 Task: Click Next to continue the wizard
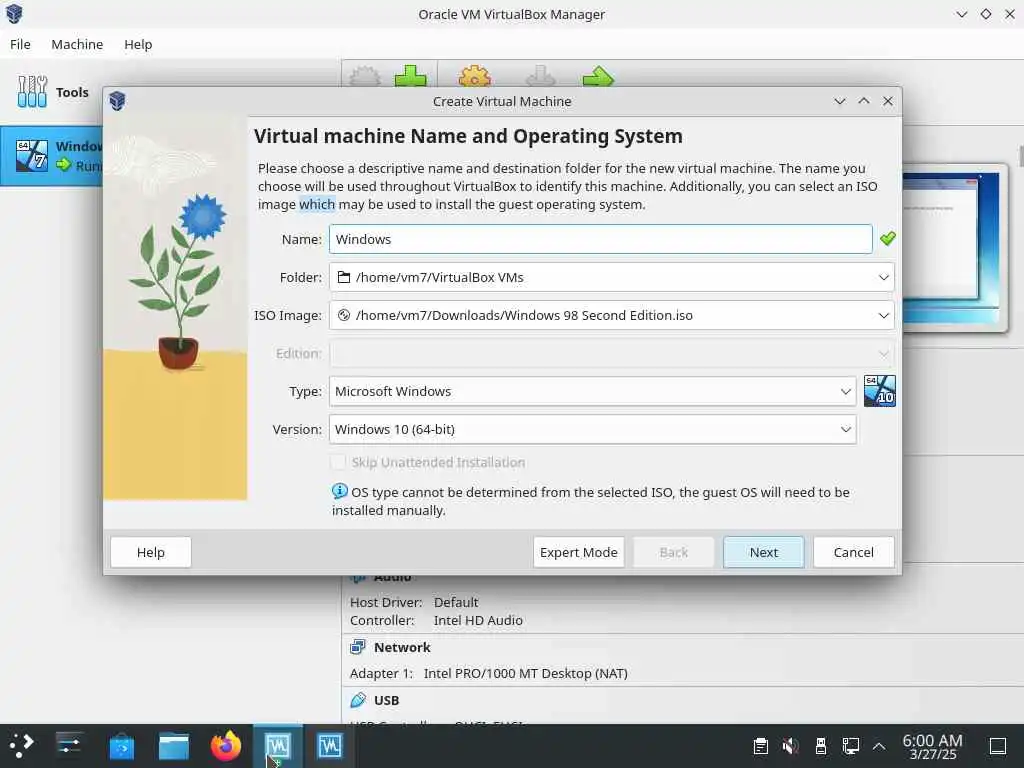coord(763,552)
